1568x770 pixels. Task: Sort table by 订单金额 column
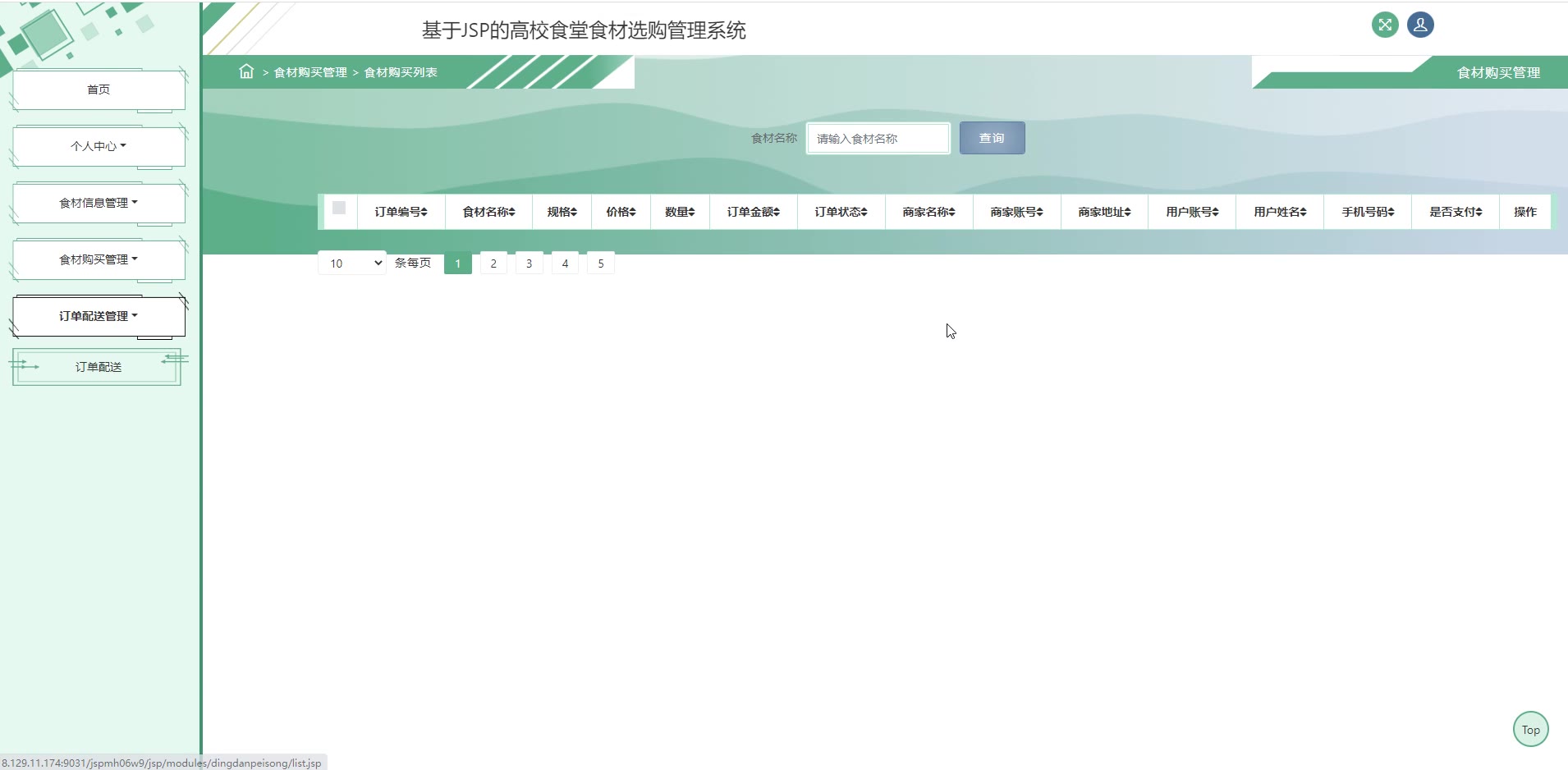click(754, 212)
